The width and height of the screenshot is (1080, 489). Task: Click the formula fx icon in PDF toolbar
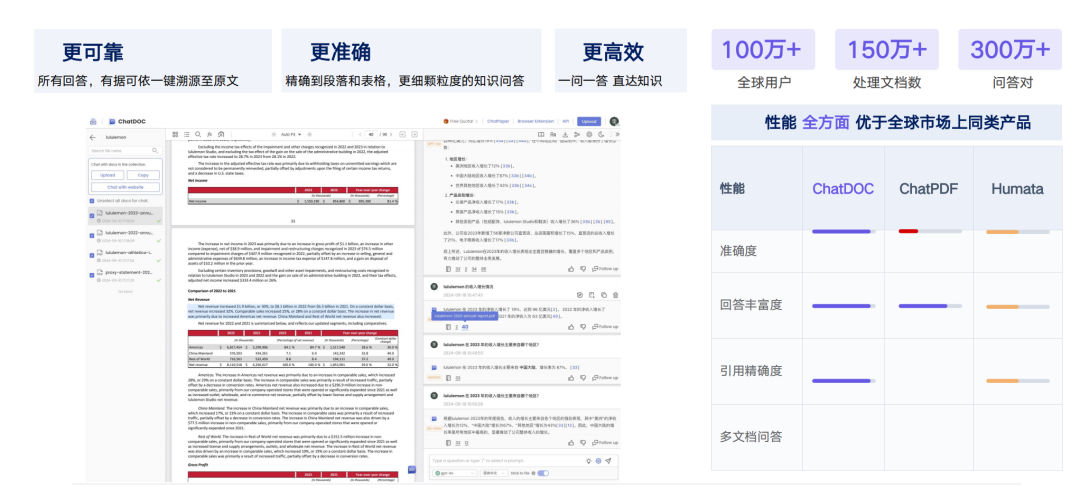209,134
